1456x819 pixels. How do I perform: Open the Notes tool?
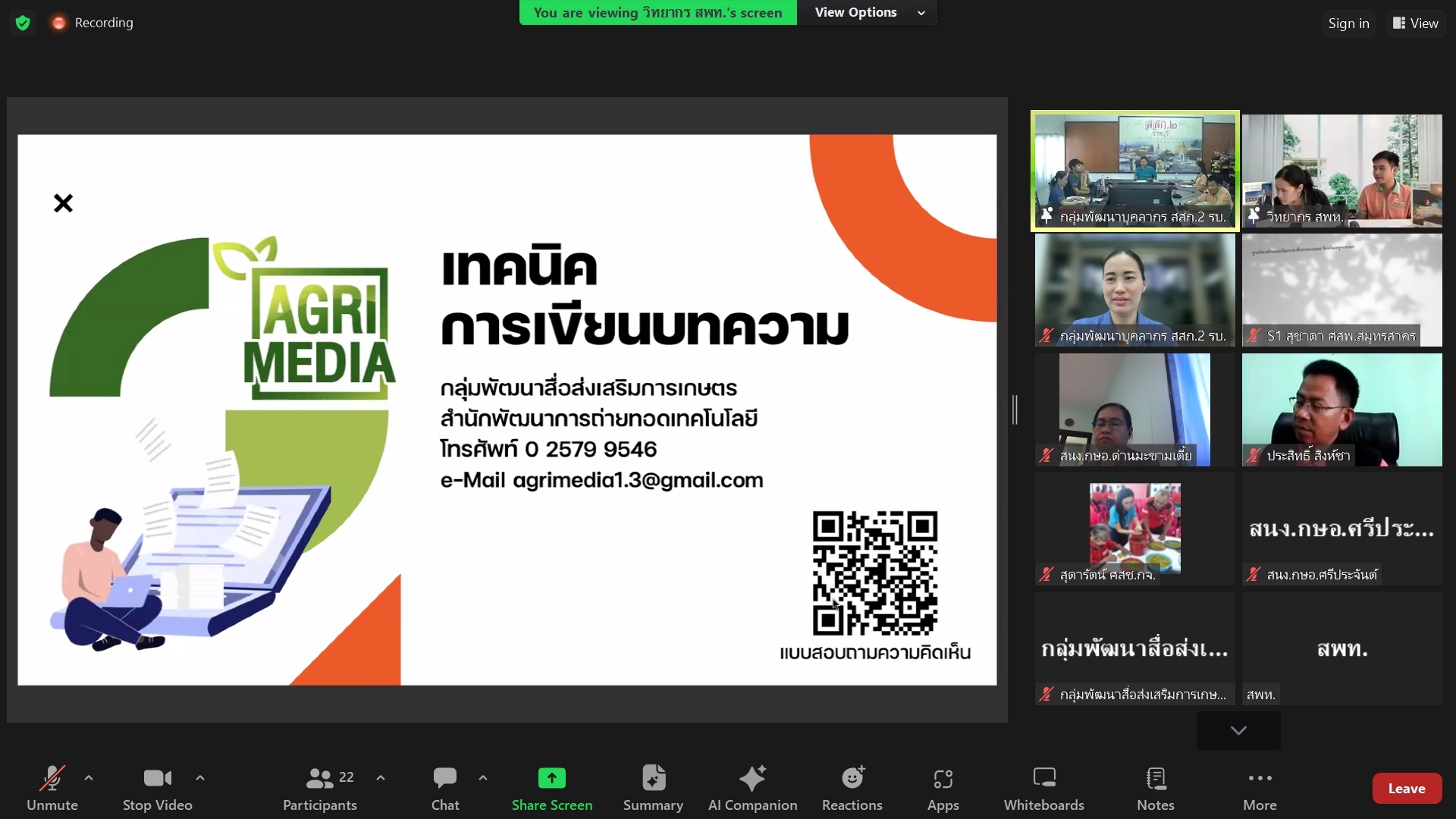pos(1156,789)
